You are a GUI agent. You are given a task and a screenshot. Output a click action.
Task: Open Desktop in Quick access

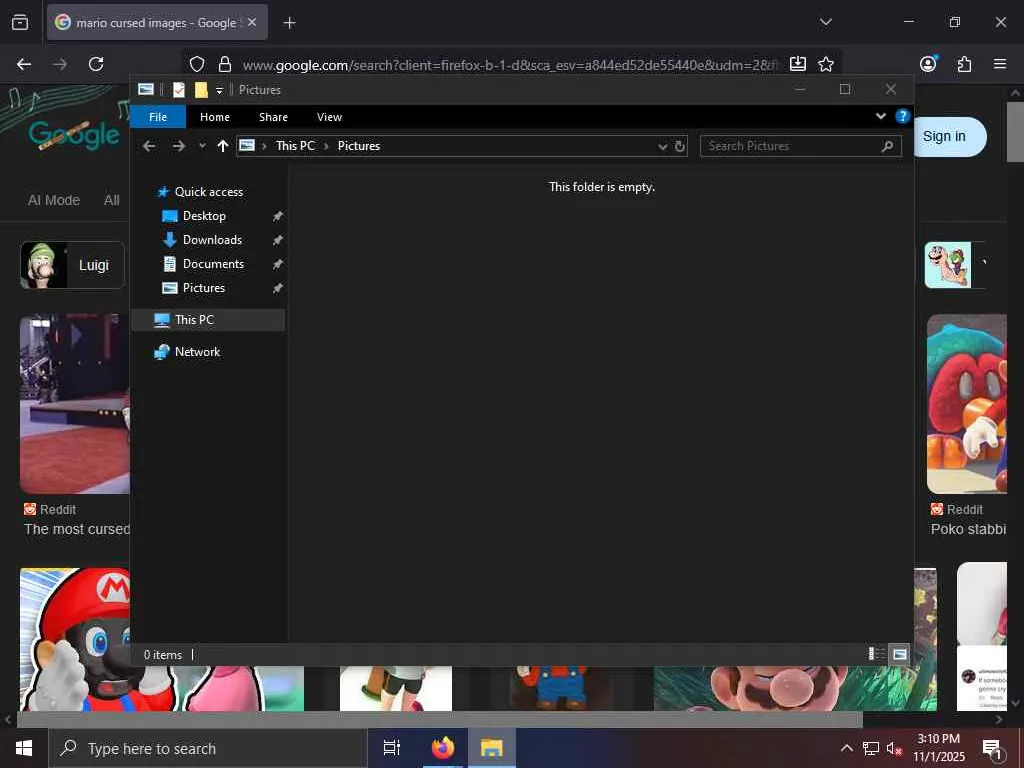(x=204, y=216)
